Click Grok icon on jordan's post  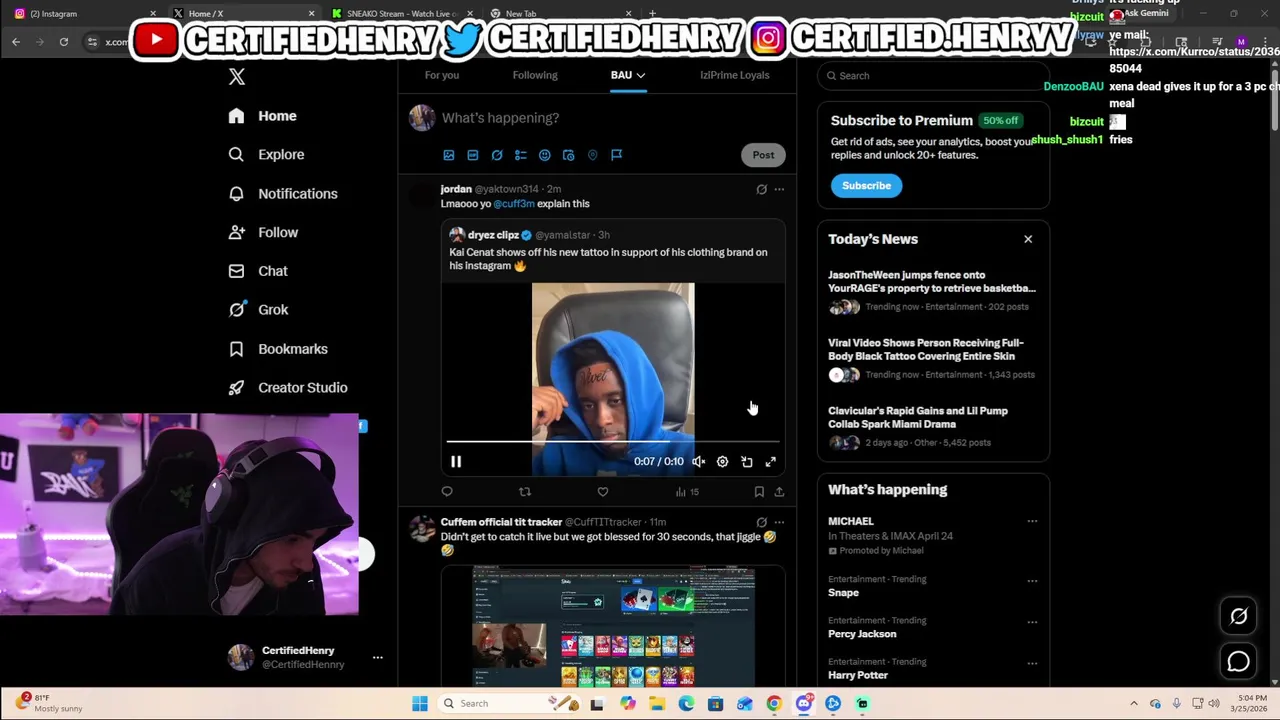[761, 189]
